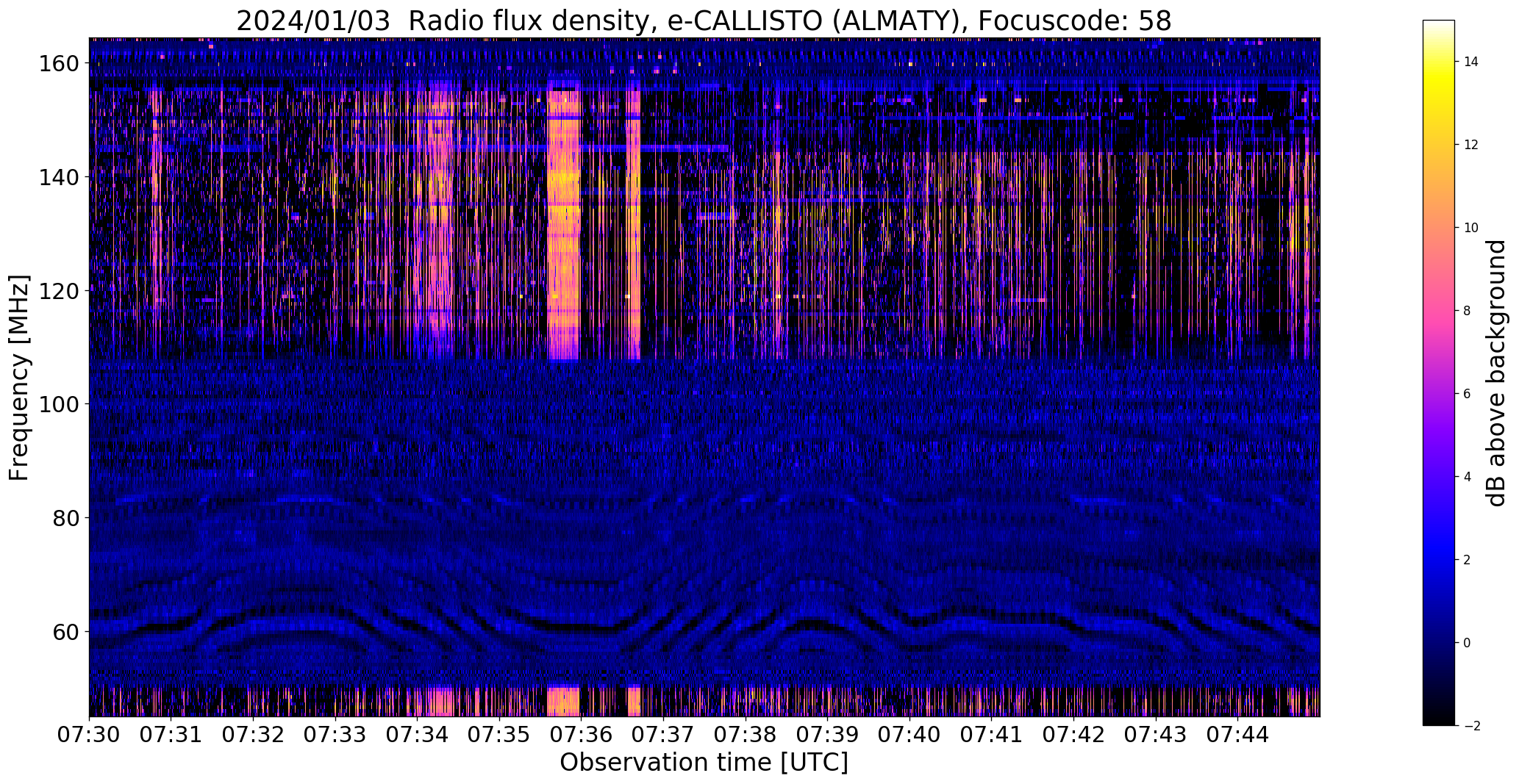The width and height of the screenshot is (1519, 784).
Task: Click the 07:33 time tick label
Action: (335, 734)
